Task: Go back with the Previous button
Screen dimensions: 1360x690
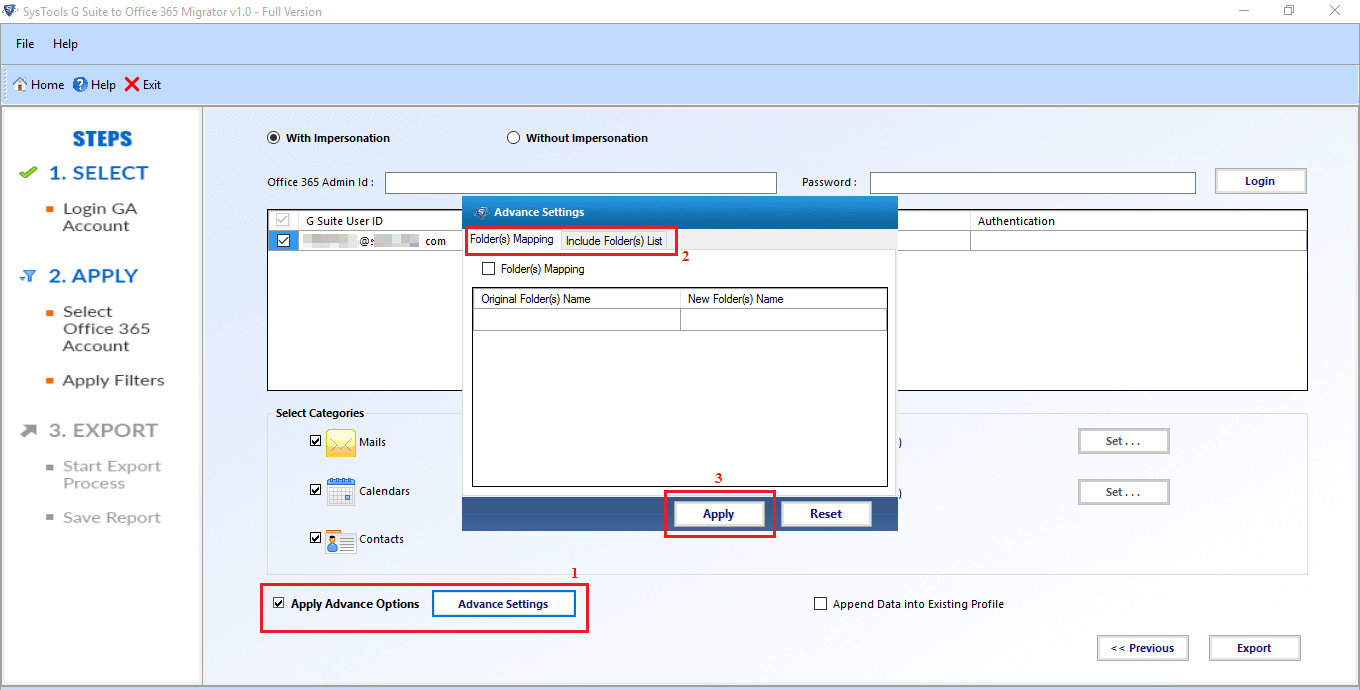Action: point(1142,648)
